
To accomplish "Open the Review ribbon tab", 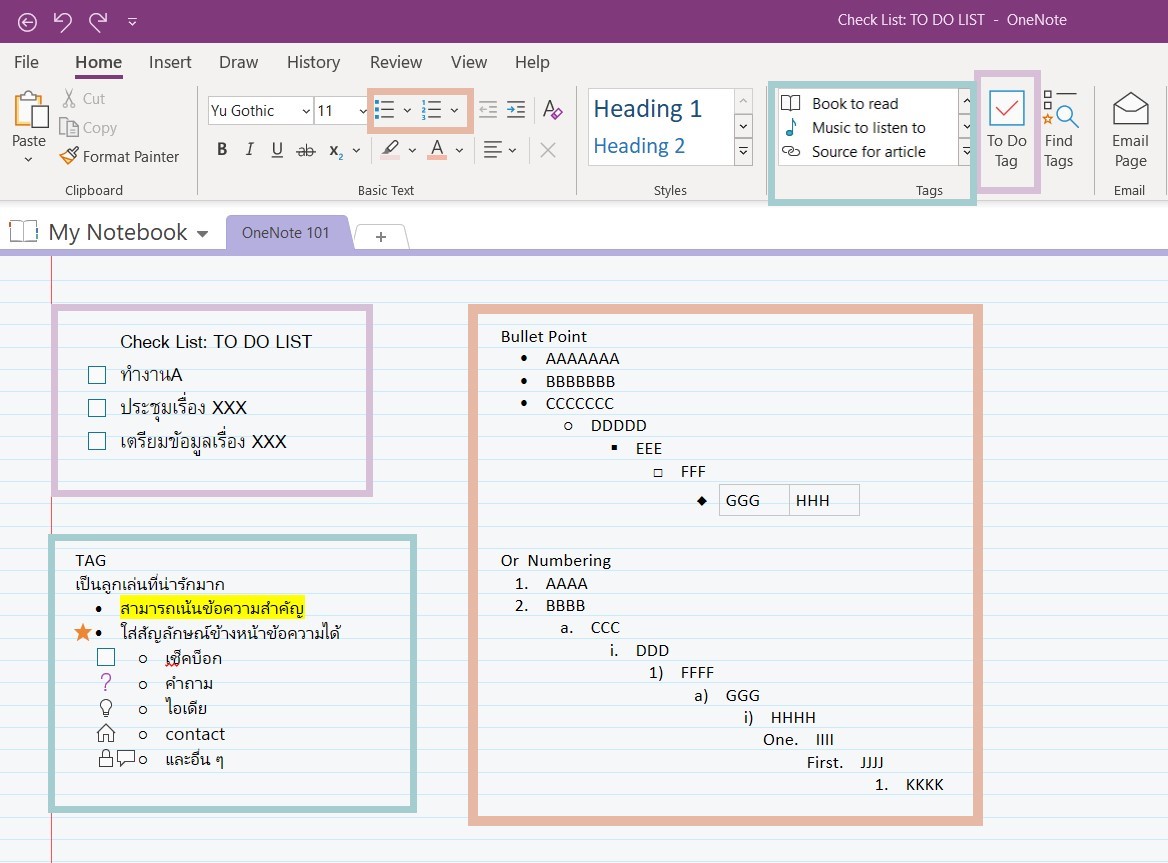I will tap(396, 62).
